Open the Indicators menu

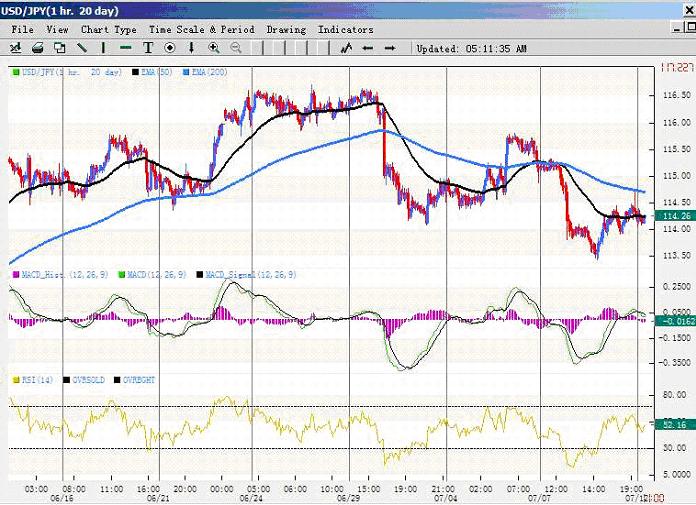345,30
